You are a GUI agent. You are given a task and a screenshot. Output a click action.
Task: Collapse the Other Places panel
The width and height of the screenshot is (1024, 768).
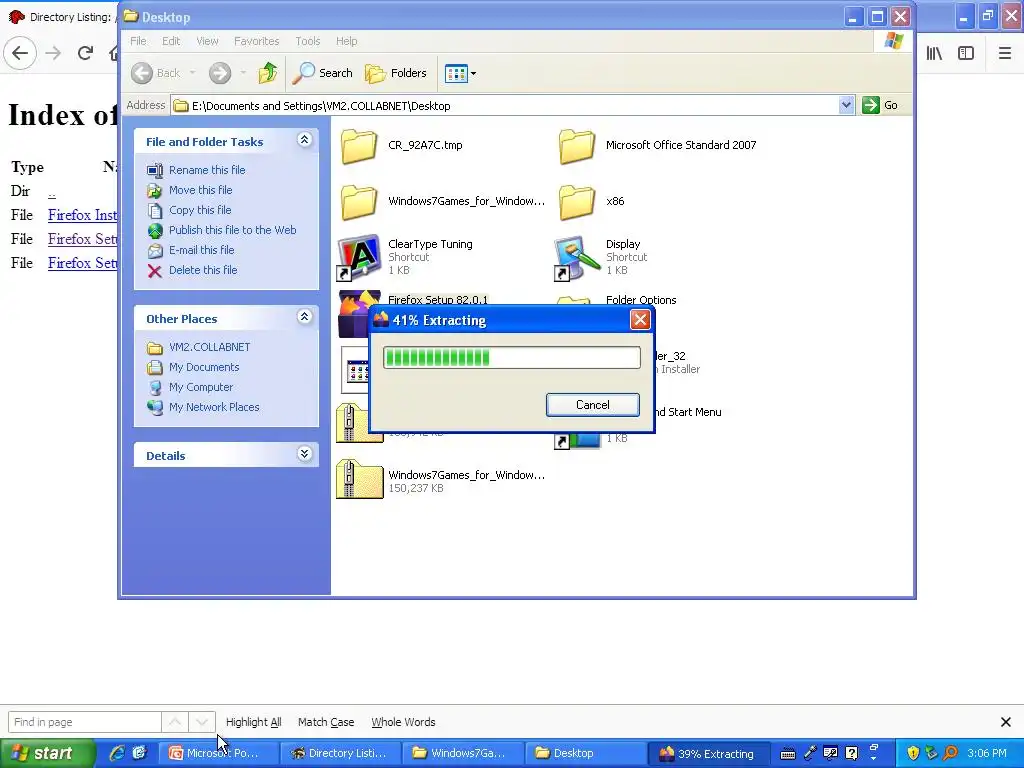(304, 317)
